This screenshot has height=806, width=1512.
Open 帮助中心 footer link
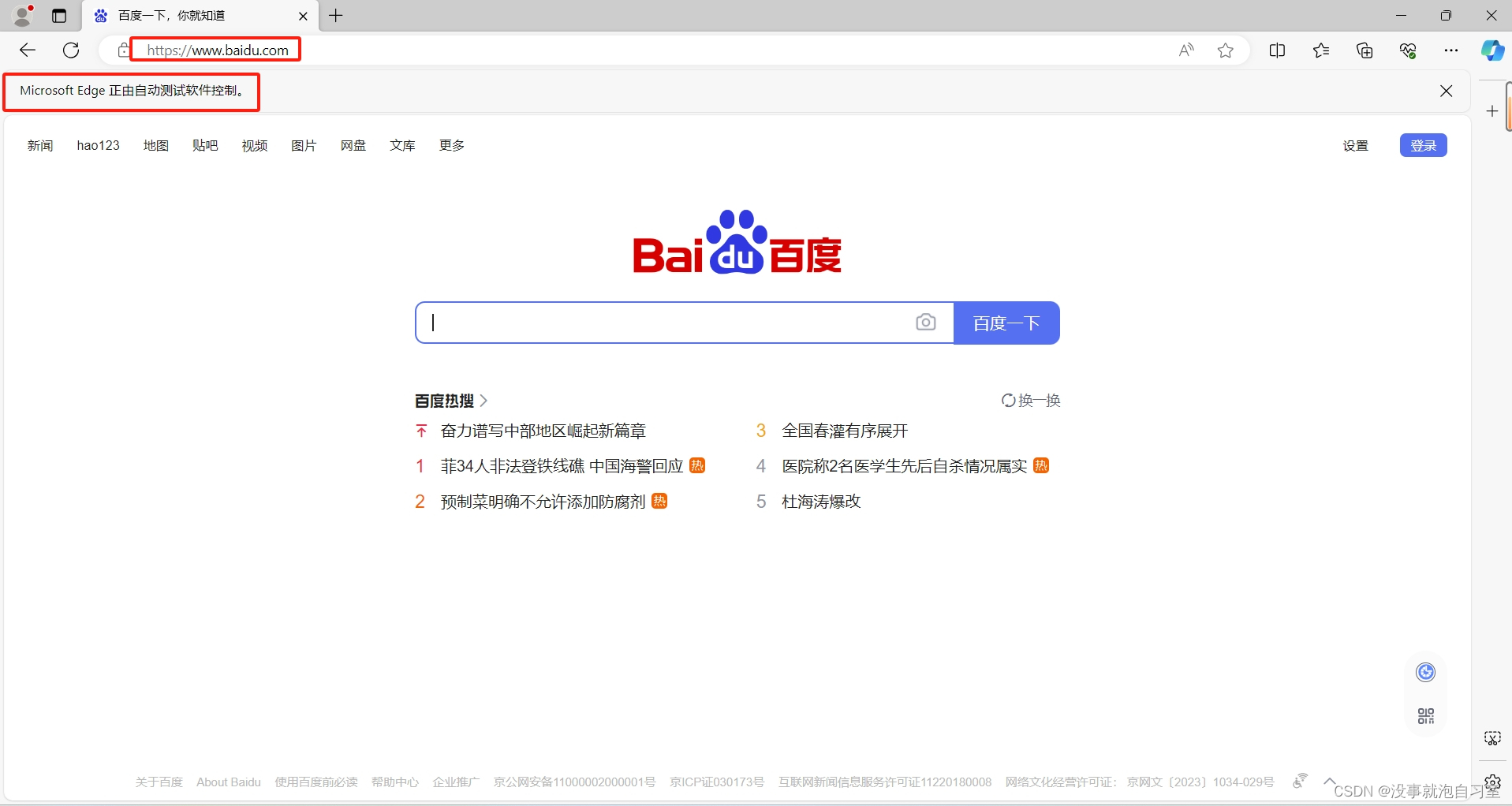(395, 782)
